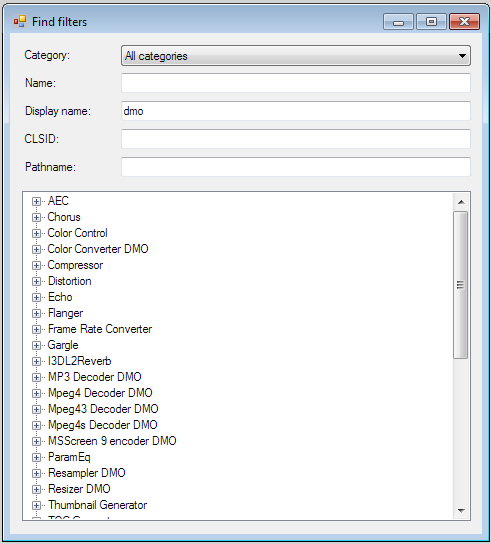Select the Thumbnail Generator item
This screenshot has width=491, height=544.
click(x=98, y=505)
